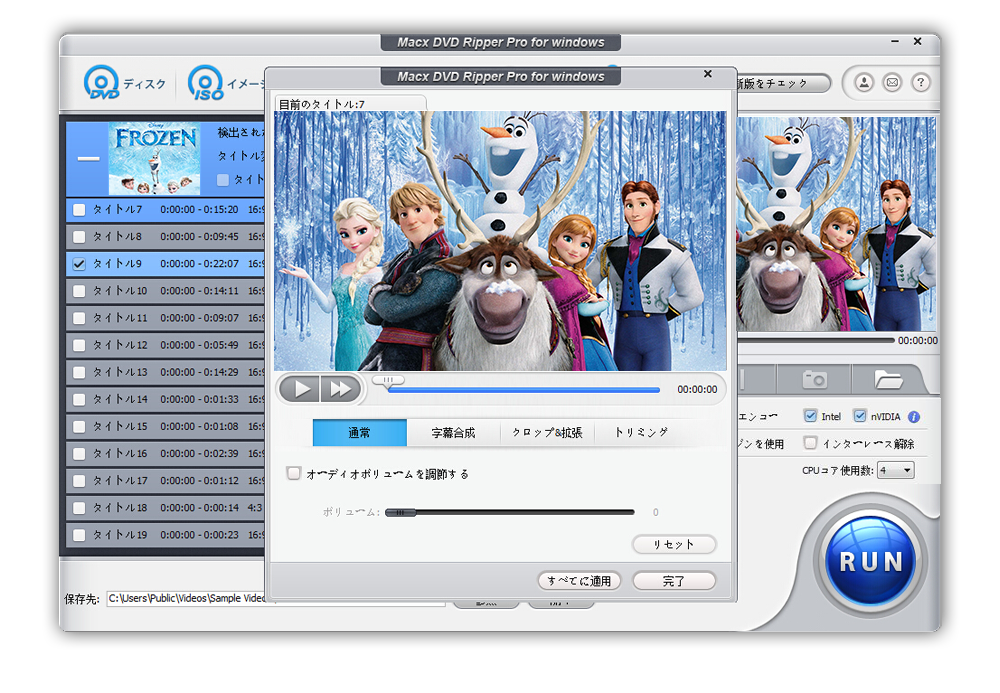
Task: Open the help question mark icon
Action: (x=920, y=82)
